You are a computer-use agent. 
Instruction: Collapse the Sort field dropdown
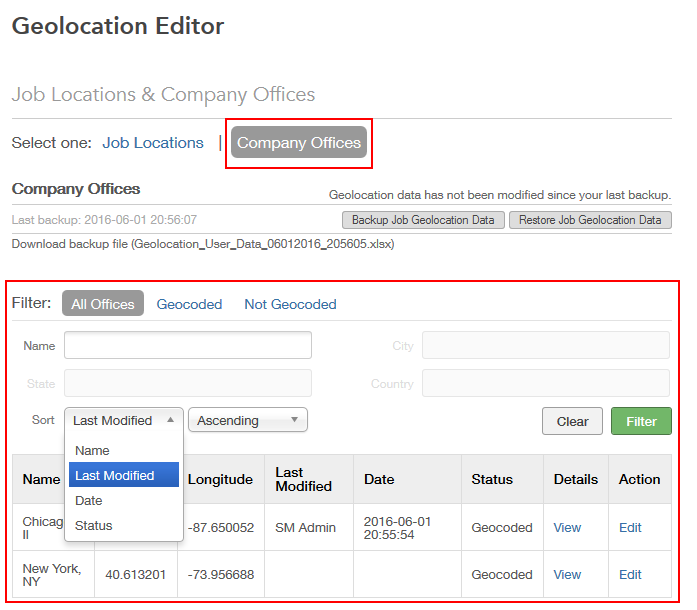[124, 421]
